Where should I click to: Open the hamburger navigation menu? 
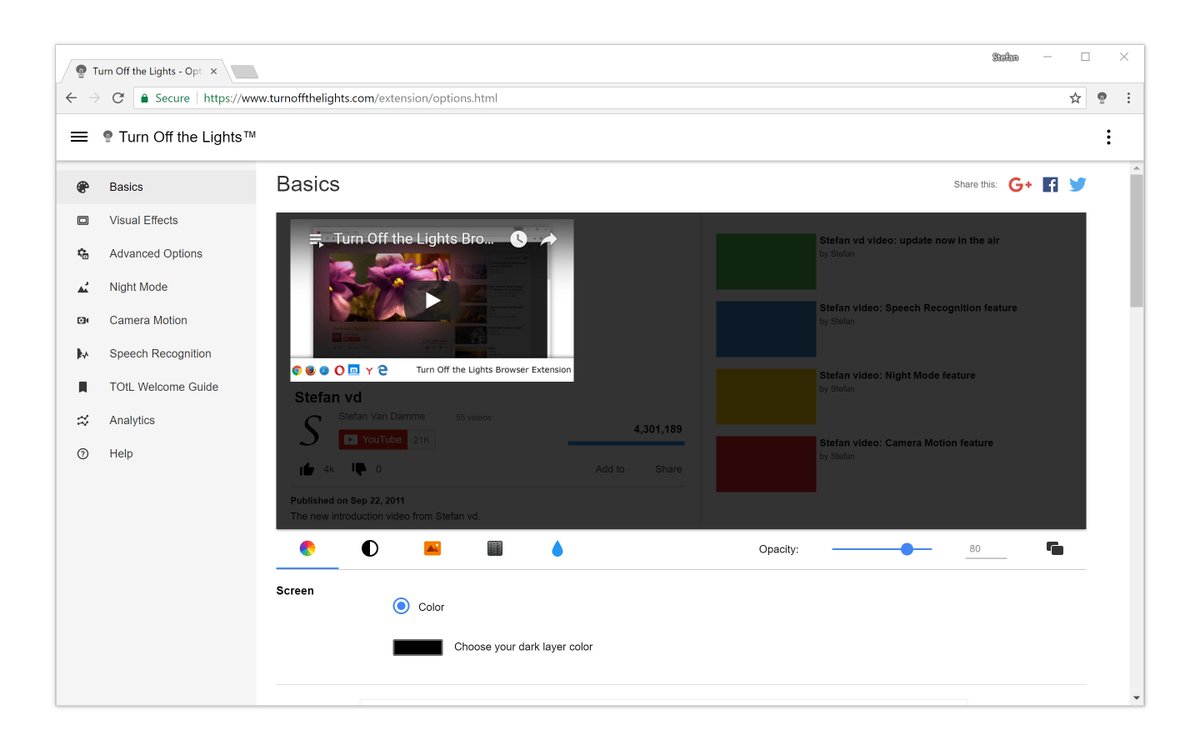79,137
